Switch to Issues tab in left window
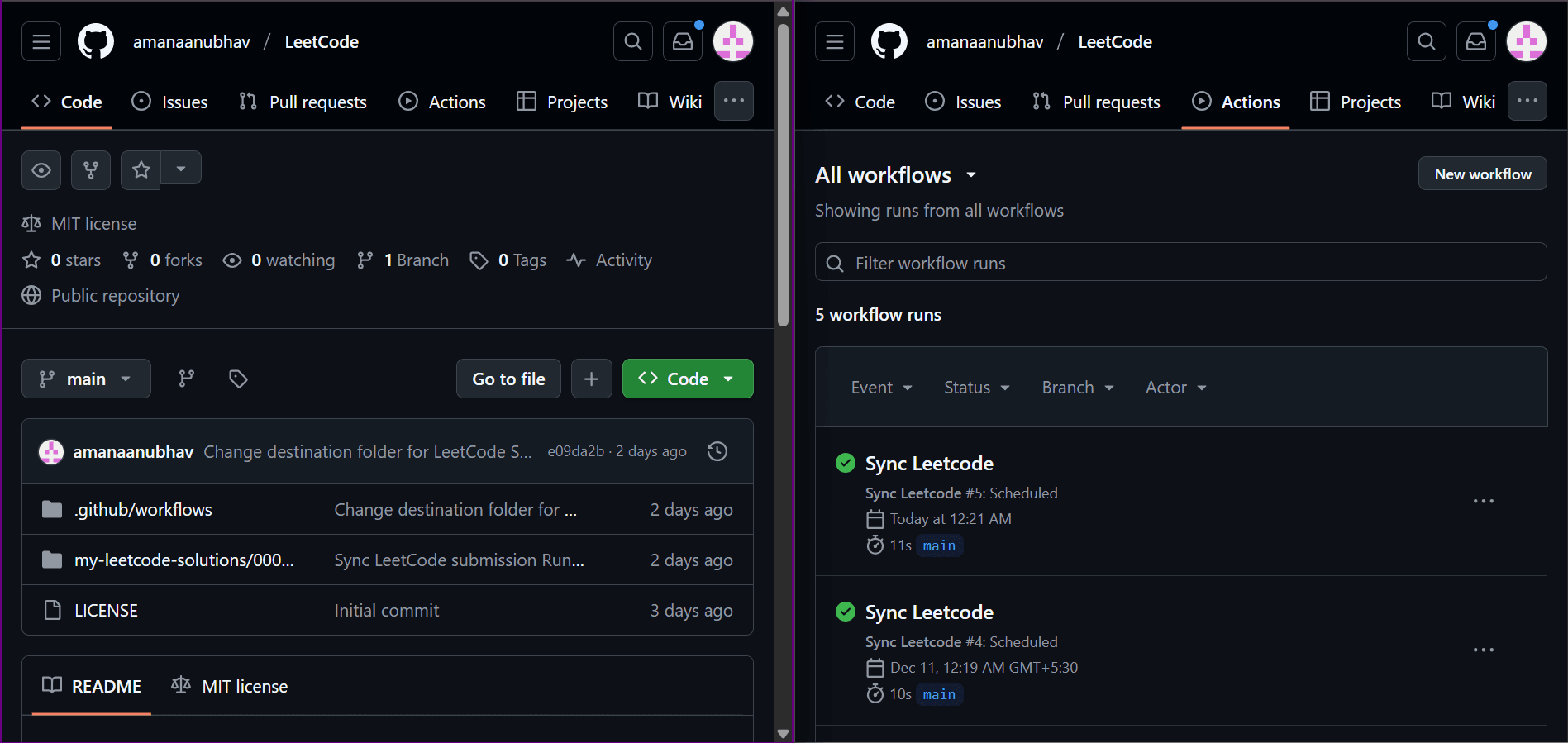The width and height of the screenshot is (1568, 743). click(169, 102)
